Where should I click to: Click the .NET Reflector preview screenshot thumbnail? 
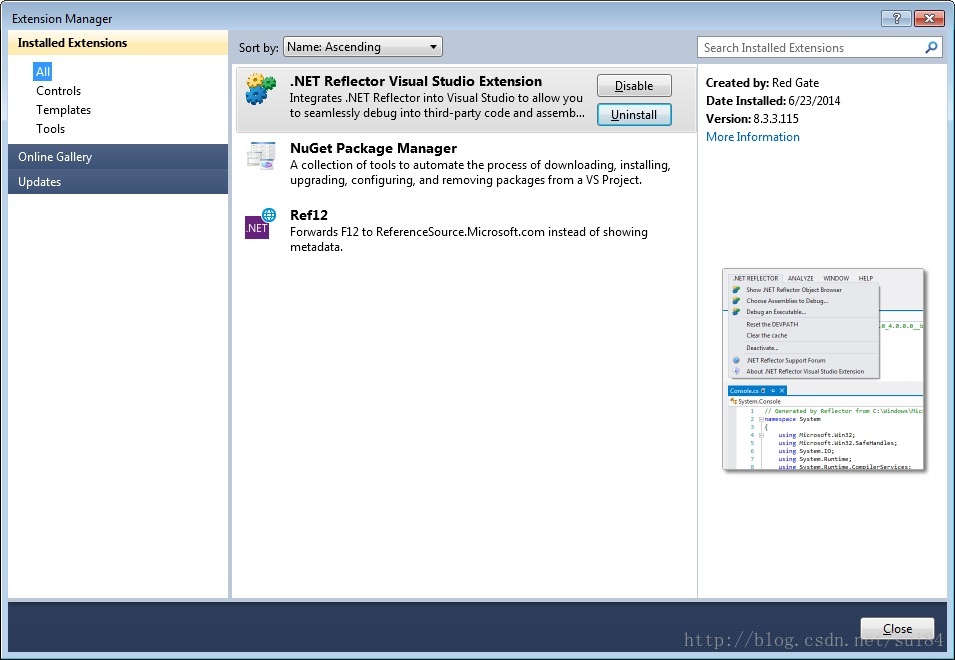823,369
